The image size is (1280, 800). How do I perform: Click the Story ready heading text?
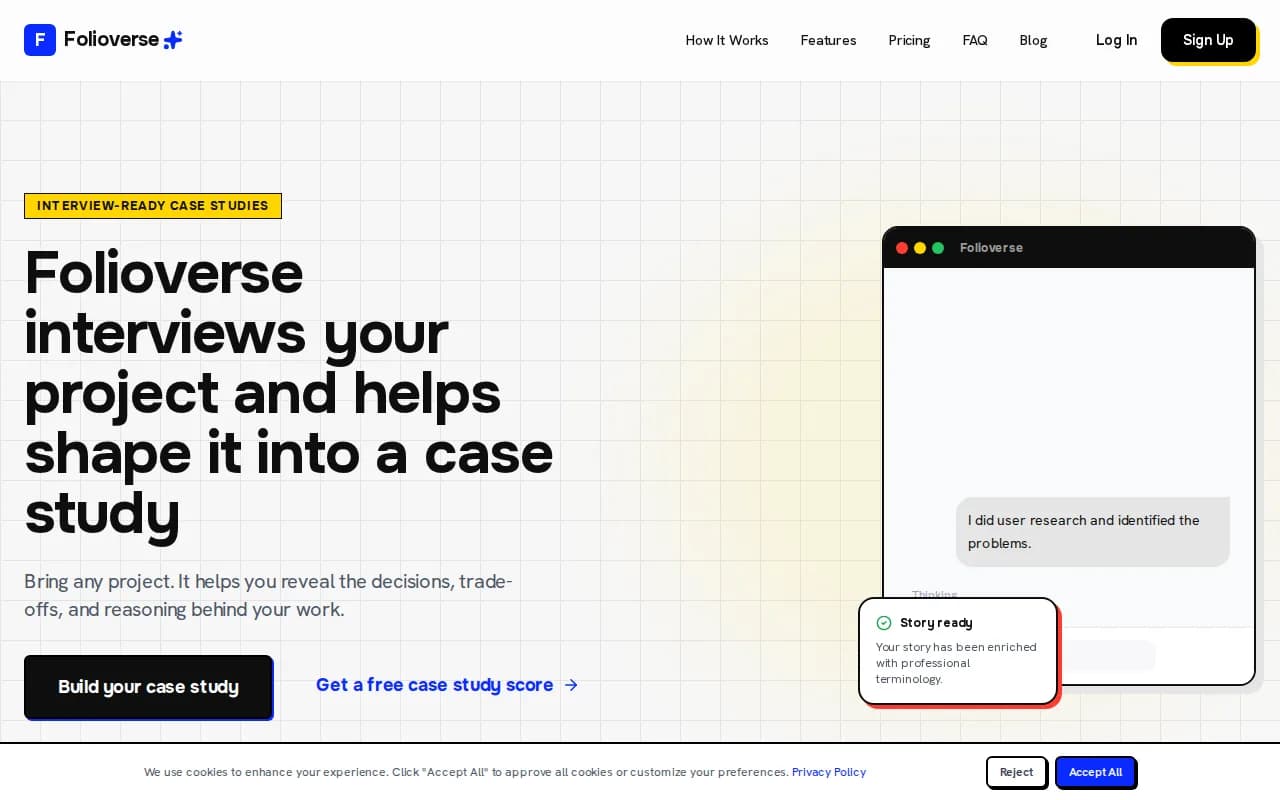936,623
